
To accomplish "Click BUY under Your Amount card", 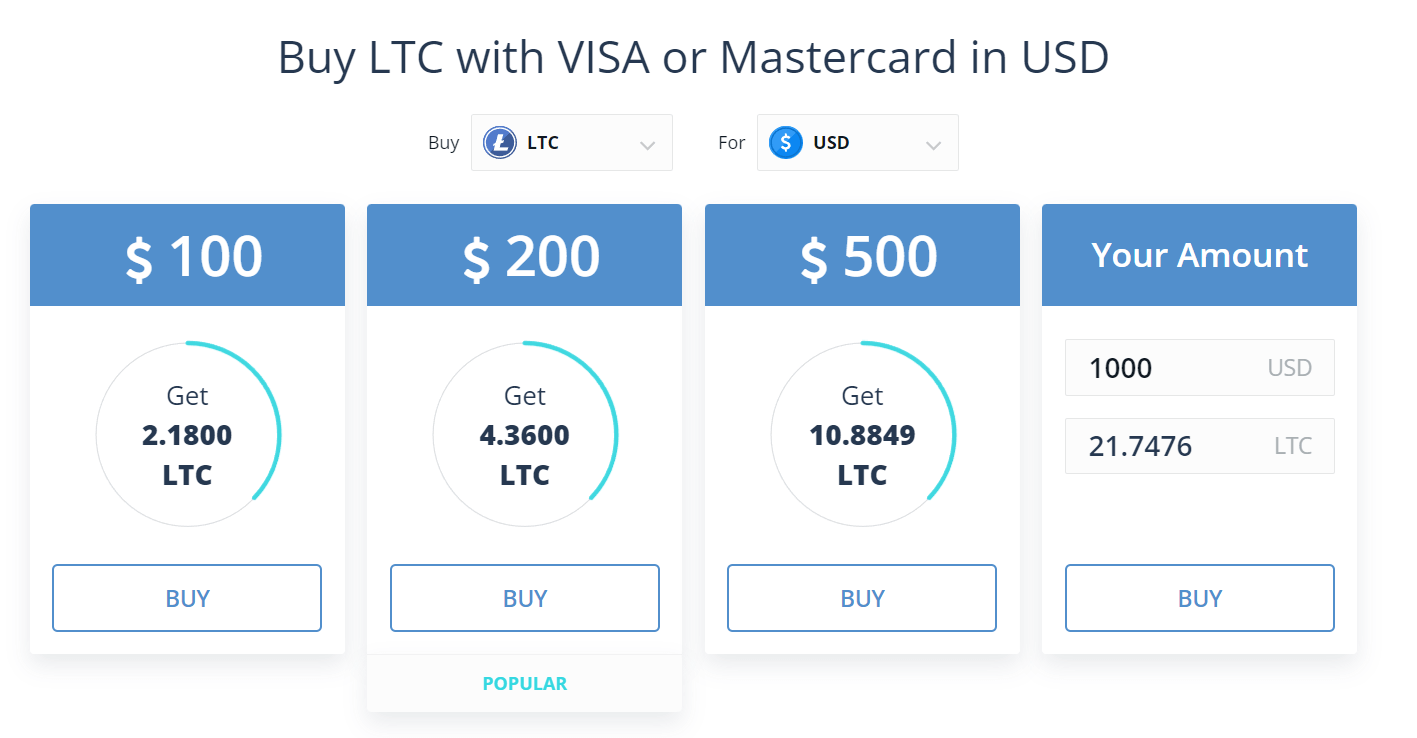I will (1199, 597).
